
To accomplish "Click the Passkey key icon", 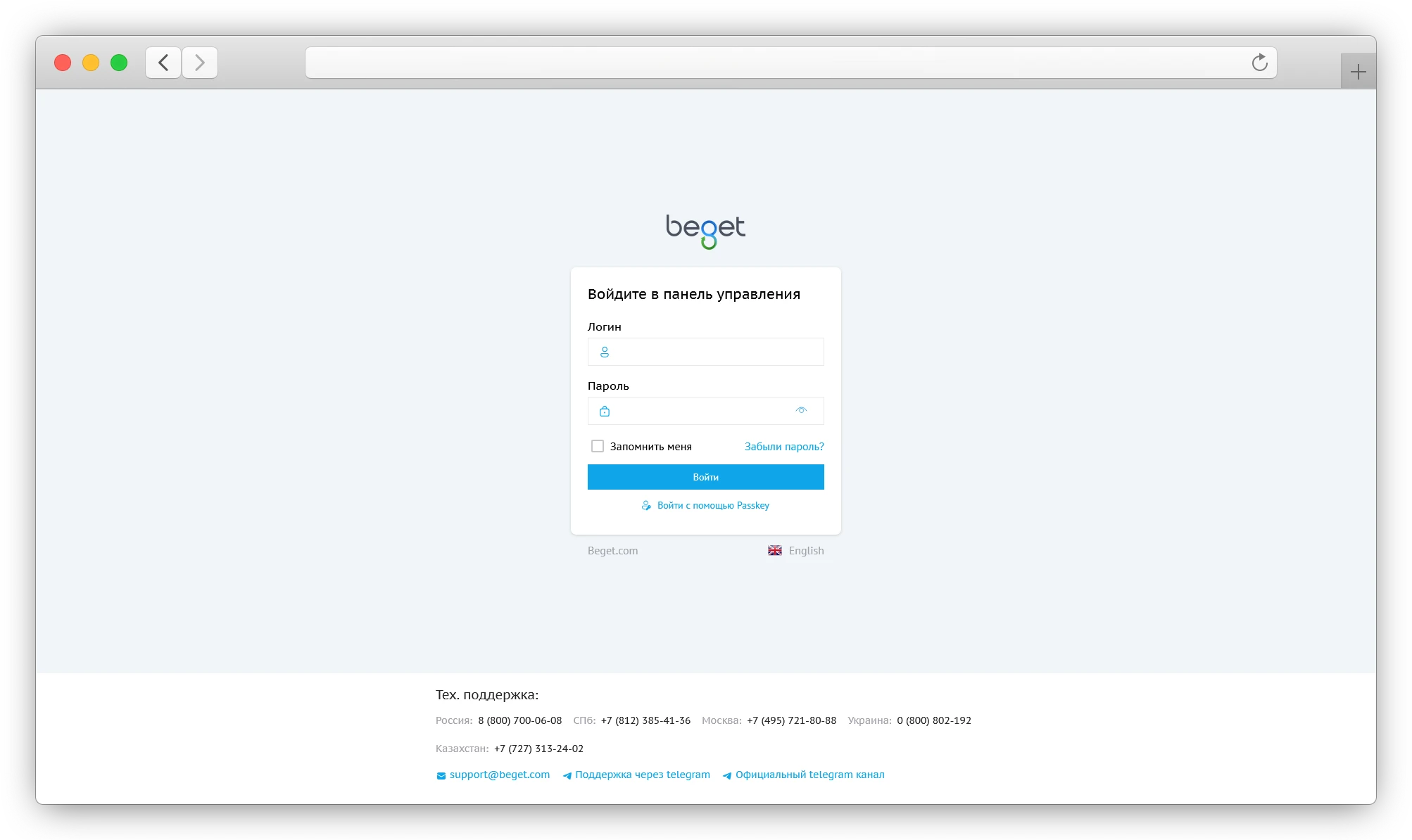I will pyautogui.click(x=646, y=505).
